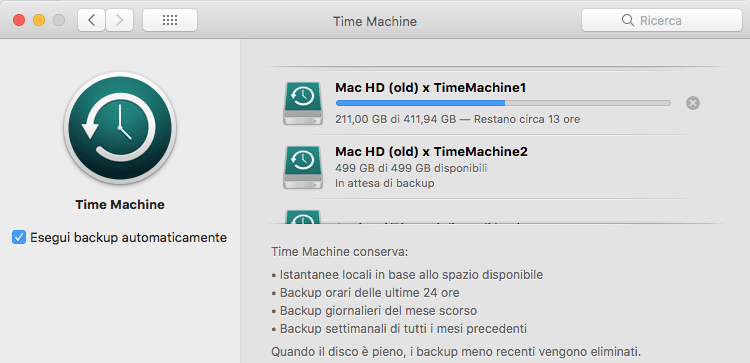This screenshot has height=363, width=750.
Task: Close the window with the red button
Action: (x=19, y=21)
